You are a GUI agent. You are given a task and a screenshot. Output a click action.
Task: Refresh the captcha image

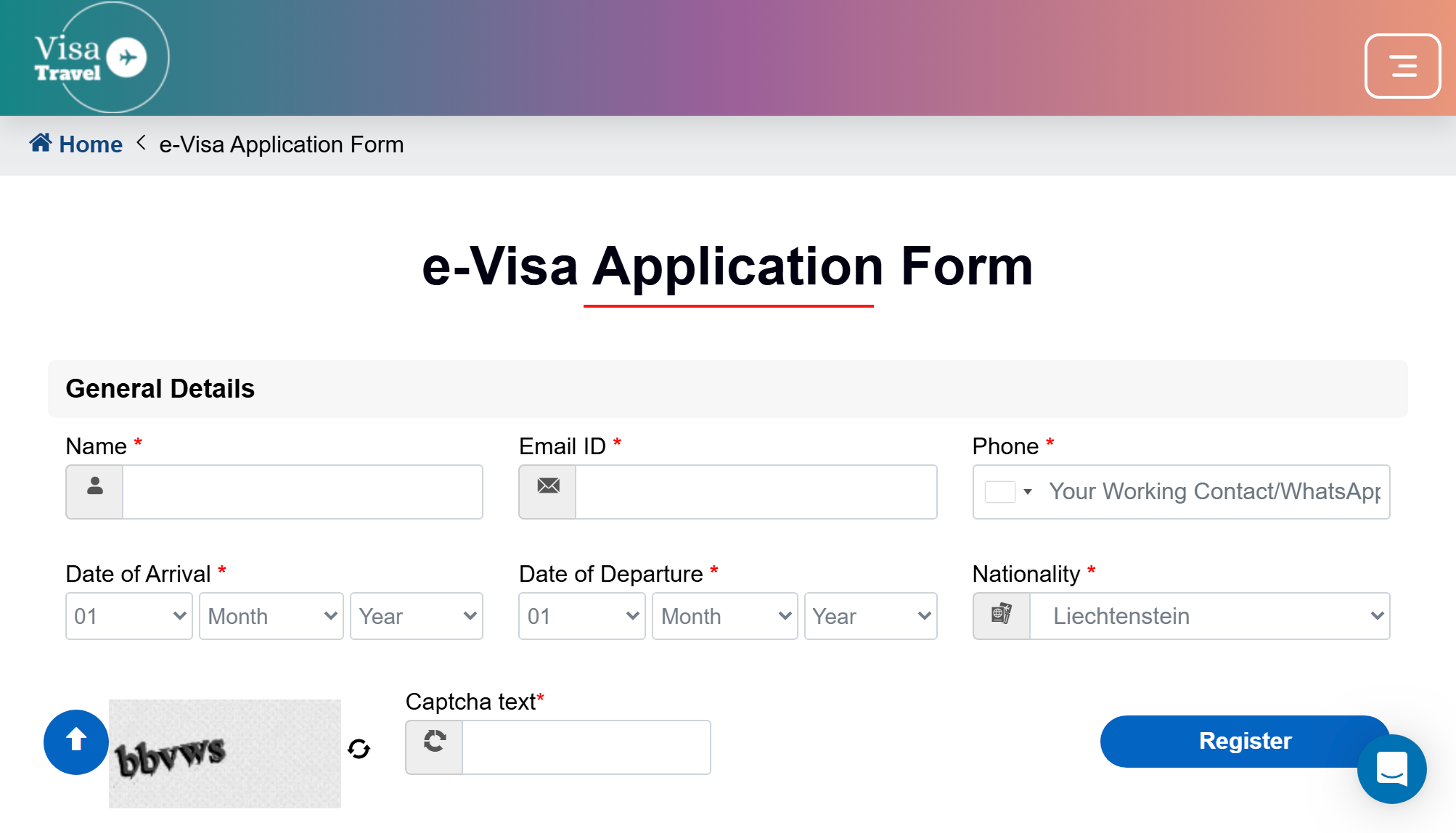[359, 748]
